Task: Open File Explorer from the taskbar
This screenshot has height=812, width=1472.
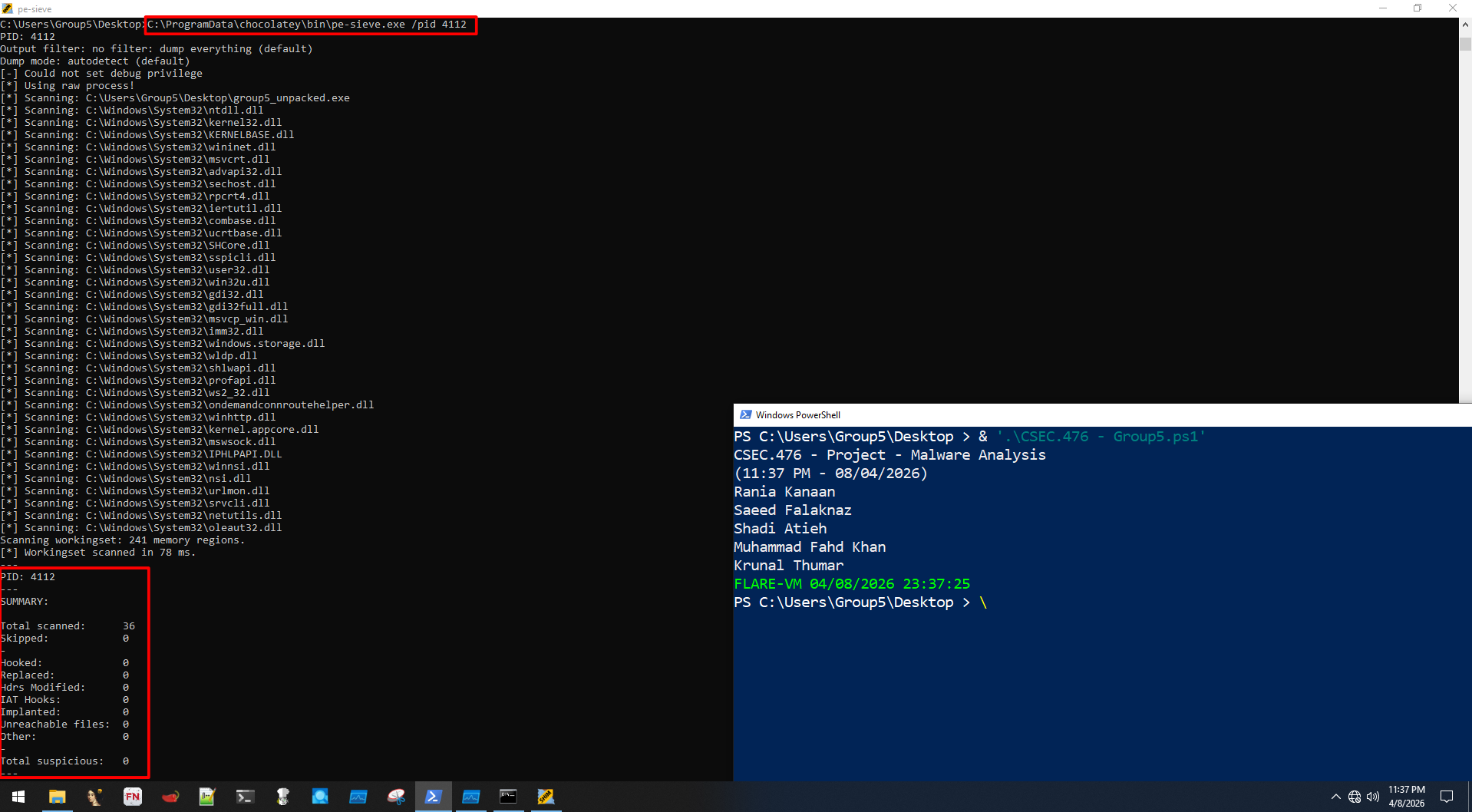Action: point(58,797)
